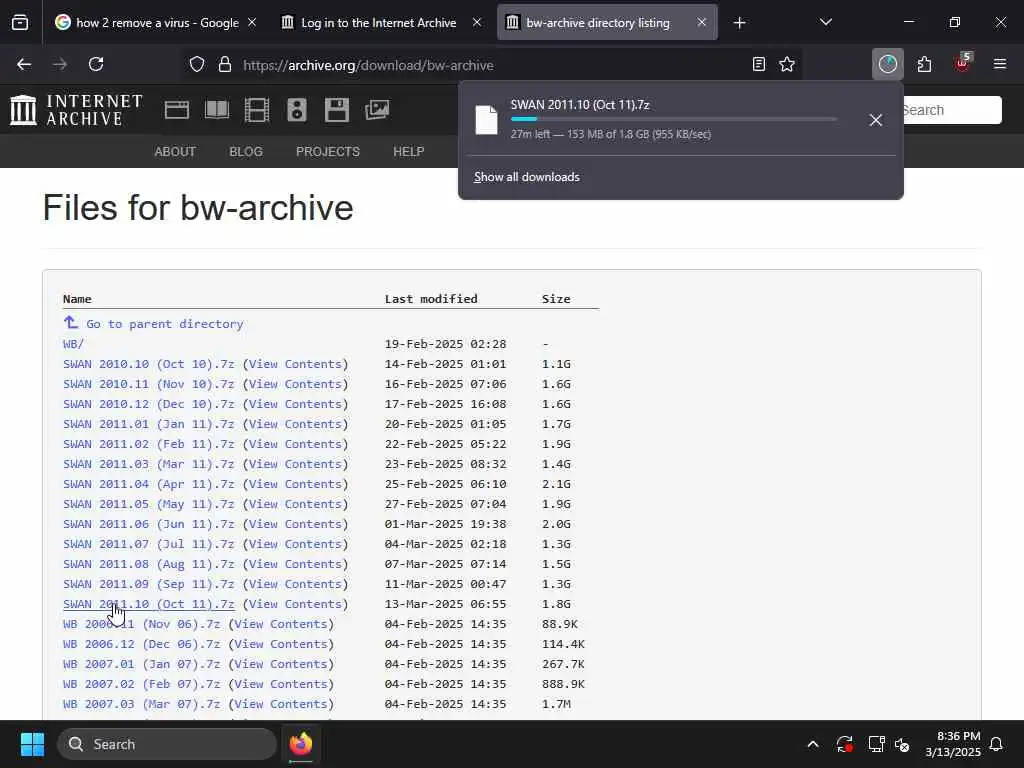Click the 'Last modified' column header
Image resolution: width=1024 pixels, height=768 pixels.
(x=431, y=298)
